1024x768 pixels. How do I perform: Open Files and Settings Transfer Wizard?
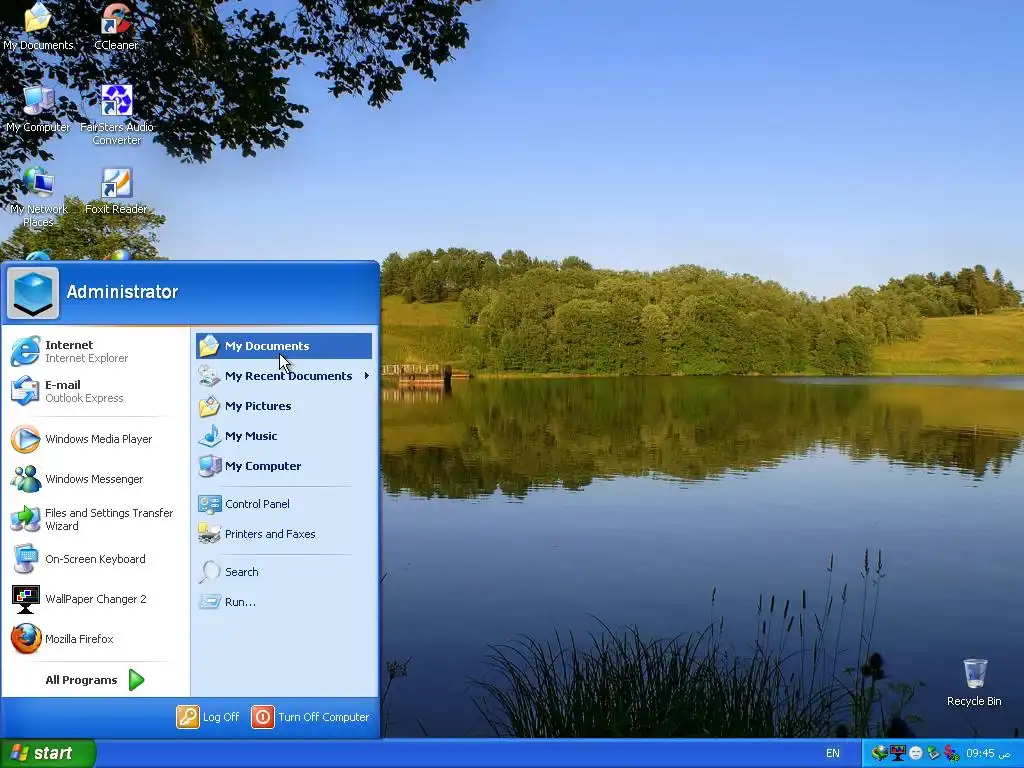95,519
